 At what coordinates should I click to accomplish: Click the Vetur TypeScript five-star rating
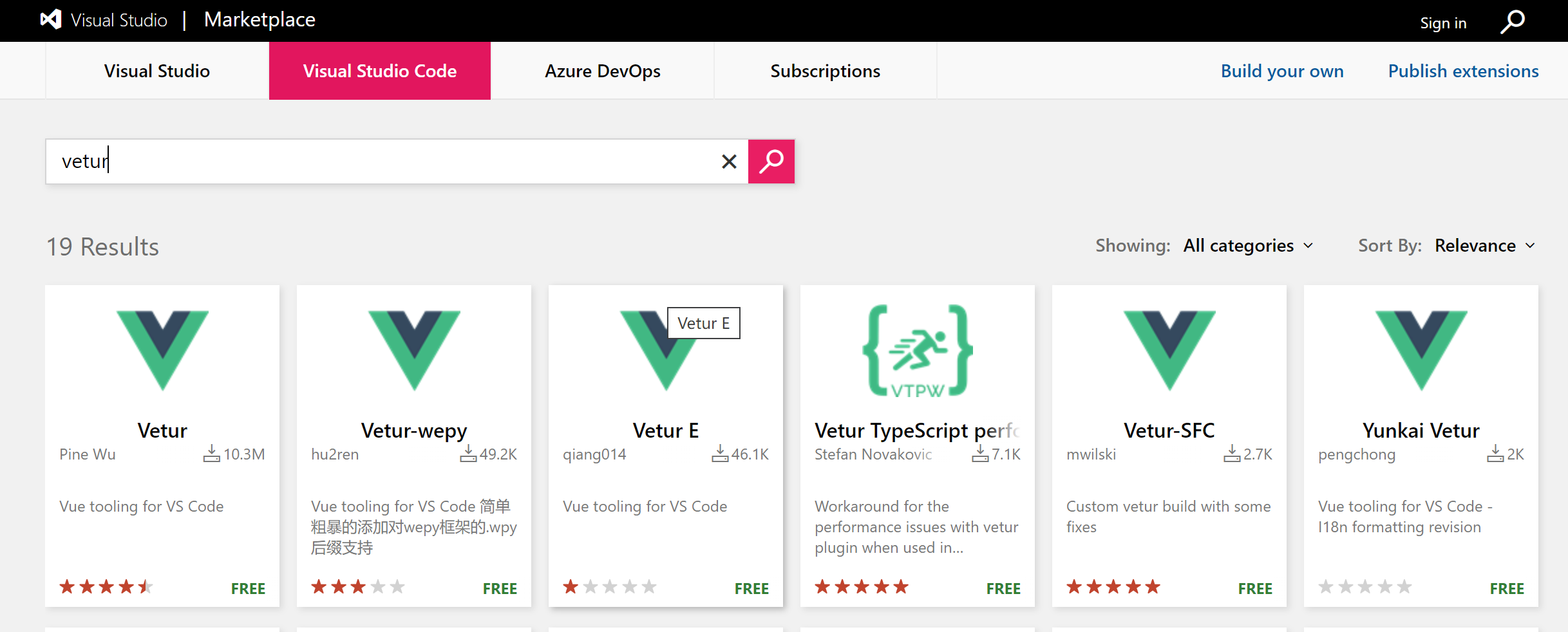(x=862, y=586)
